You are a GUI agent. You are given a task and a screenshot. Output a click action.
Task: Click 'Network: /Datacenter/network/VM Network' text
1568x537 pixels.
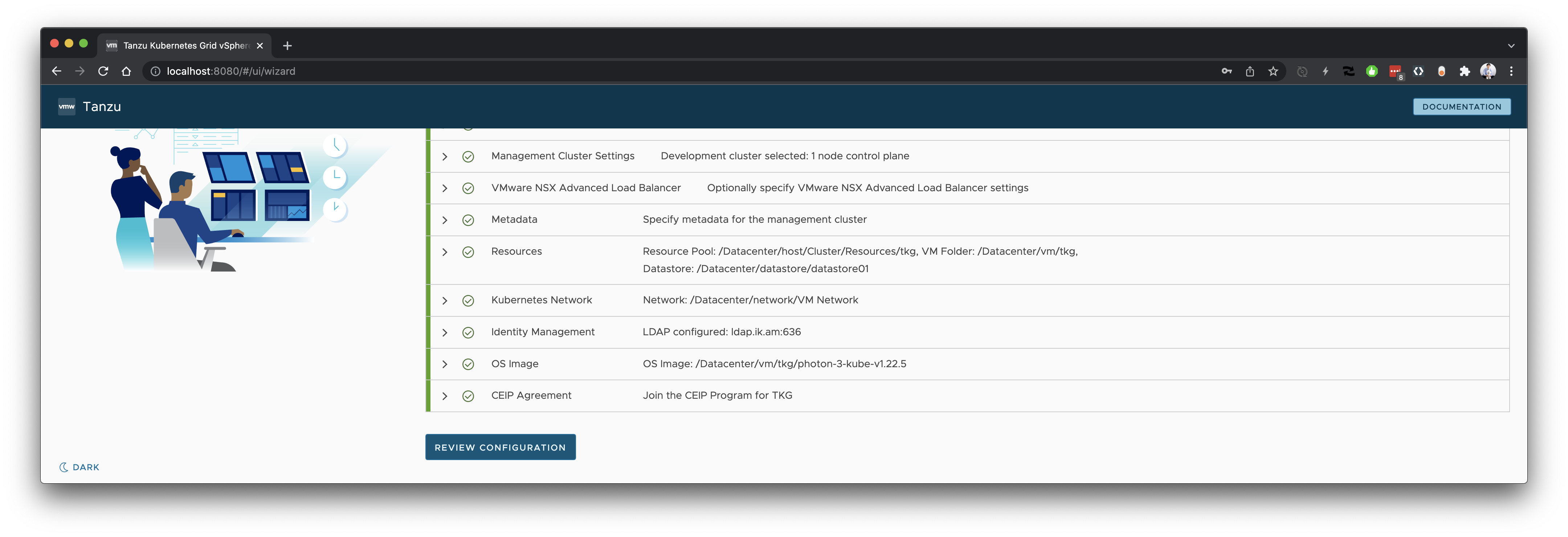[751, 300]
